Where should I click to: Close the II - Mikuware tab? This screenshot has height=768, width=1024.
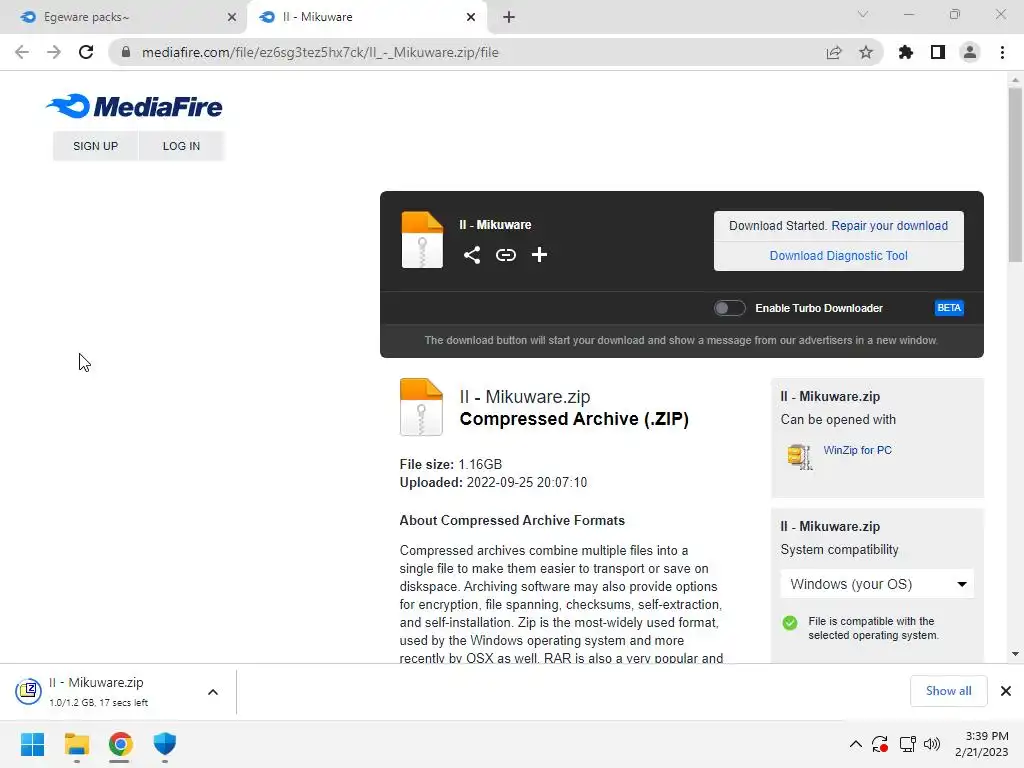[x=471, y=17]
